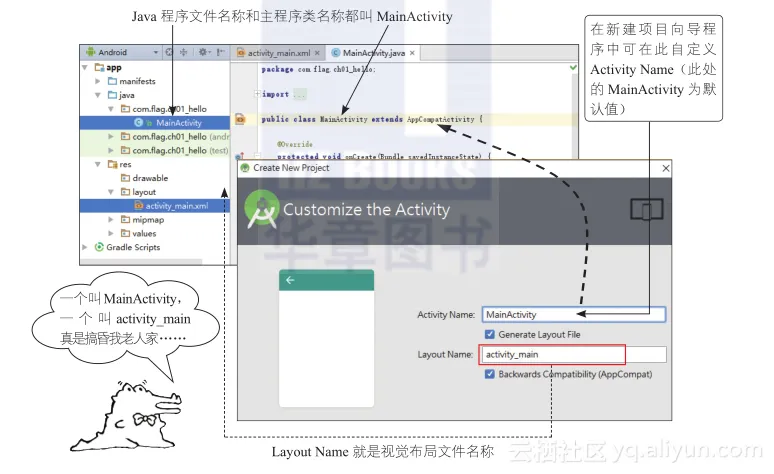This screenshot has height=474, width=774.
Task: Focus the Activity Name input field
Action: pos(574,315)
